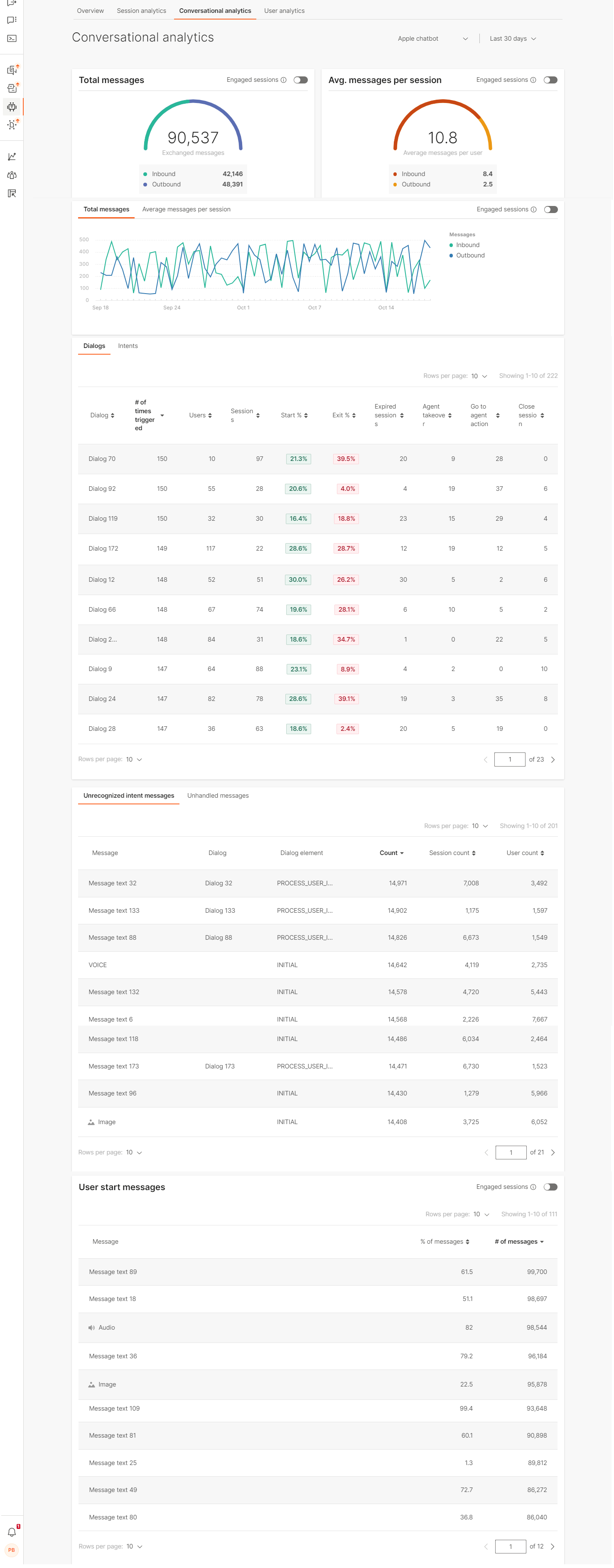Open Rows per page below User start messages table
This screenshot has width=614, height=1568.
point(134,1547)
